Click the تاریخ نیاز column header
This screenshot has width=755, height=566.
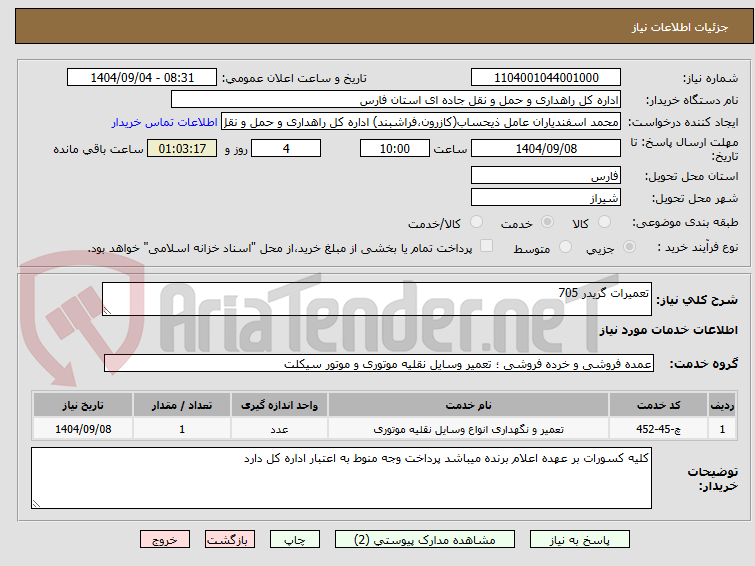83,405
